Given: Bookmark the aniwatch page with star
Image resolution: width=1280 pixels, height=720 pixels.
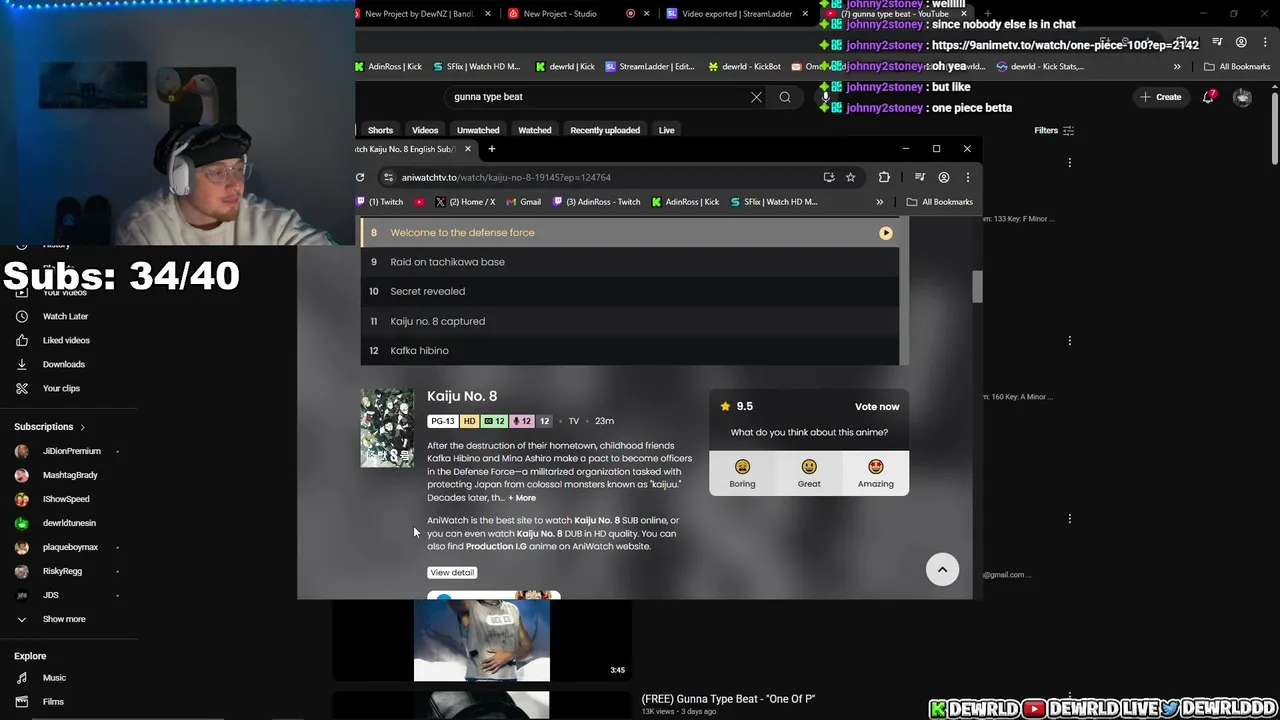Looking at the screenshot, I should (x=850, y=177).
